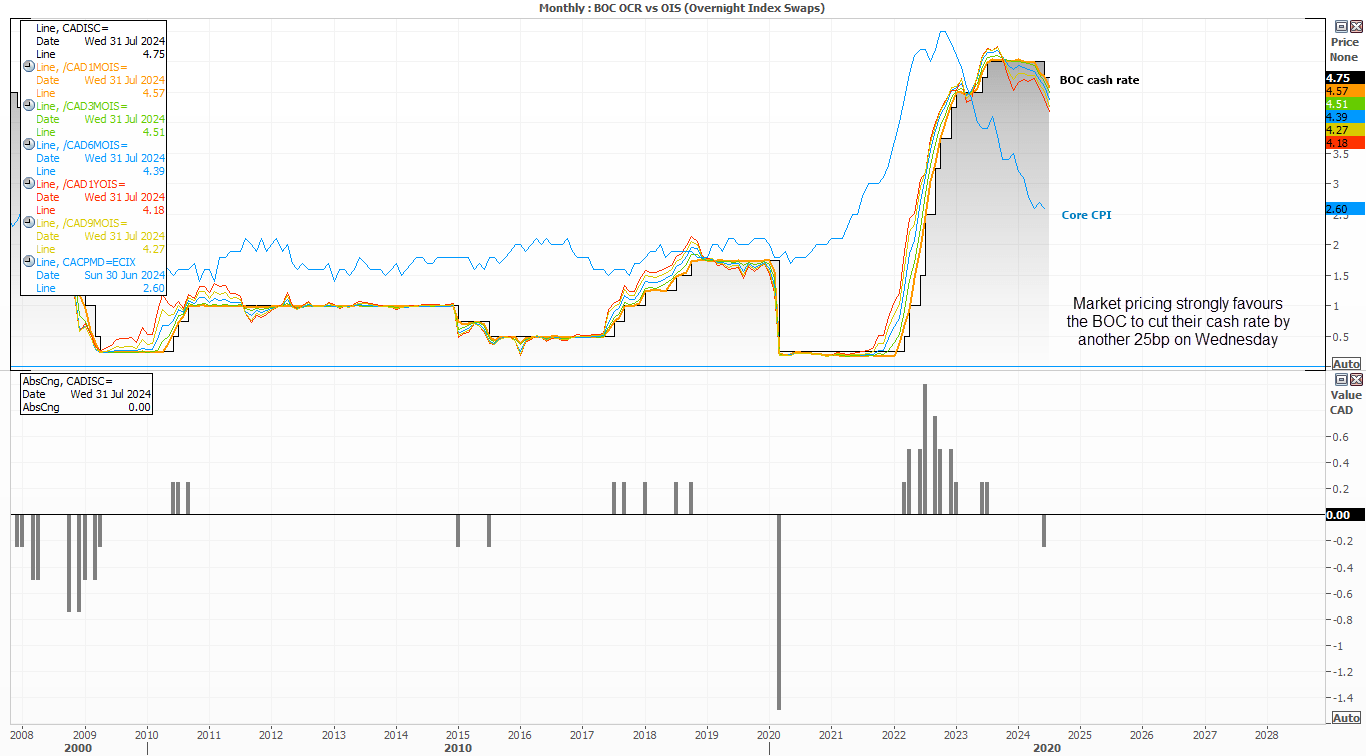Viewport: 1366px width, 756px height.
Task: Click the clock icon beside /CAD3MOIS= legend
Action: point(28,106)
